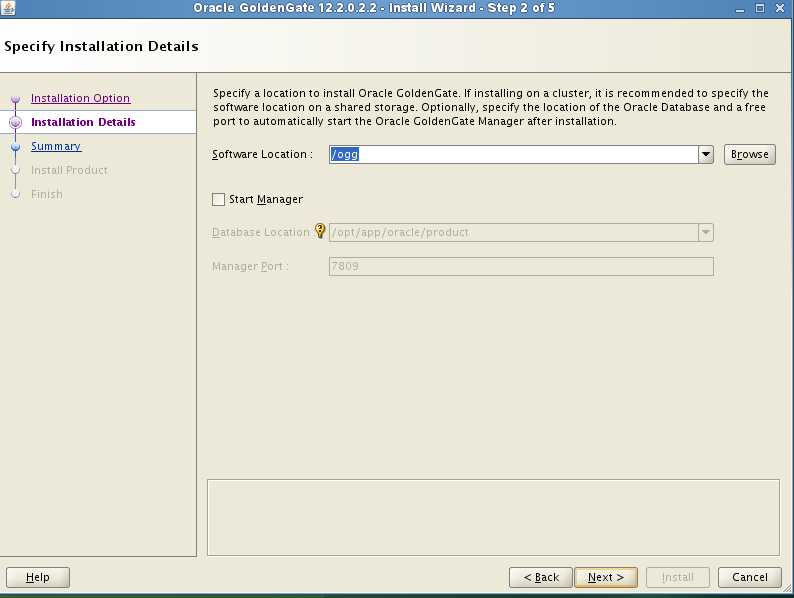Cancel the install wizard
The image size is (794, 598).
click(749, 577)
